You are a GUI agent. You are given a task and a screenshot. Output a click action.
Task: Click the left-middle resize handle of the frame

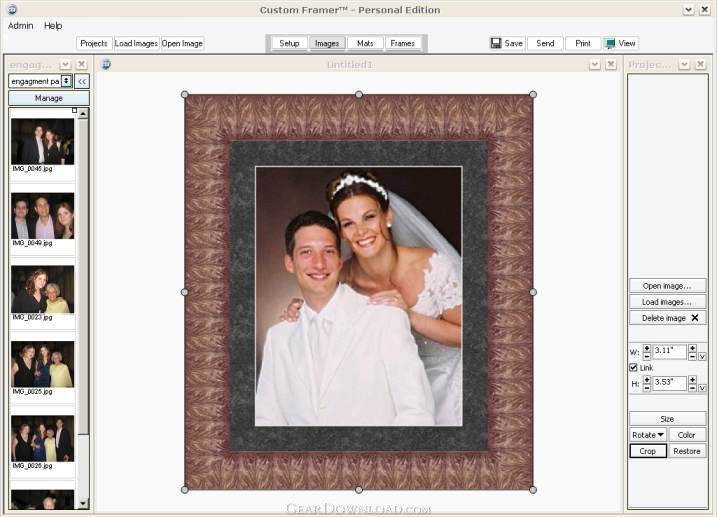tap(185, 292)
